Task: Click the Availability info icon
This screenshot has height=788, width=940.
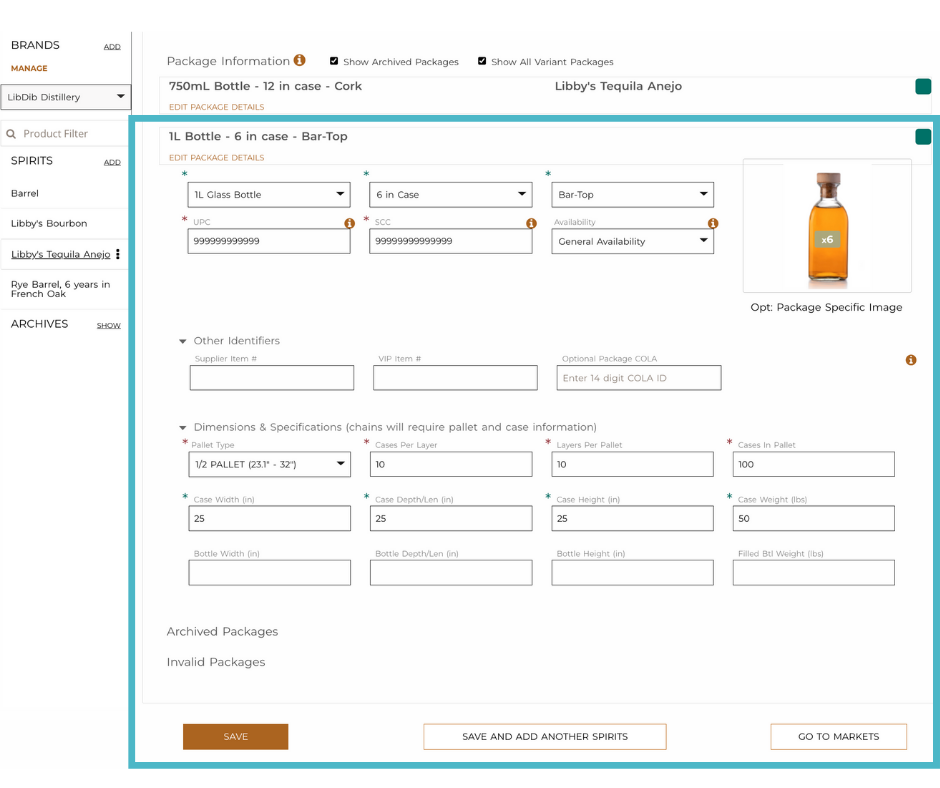Action: click(713, 224)
